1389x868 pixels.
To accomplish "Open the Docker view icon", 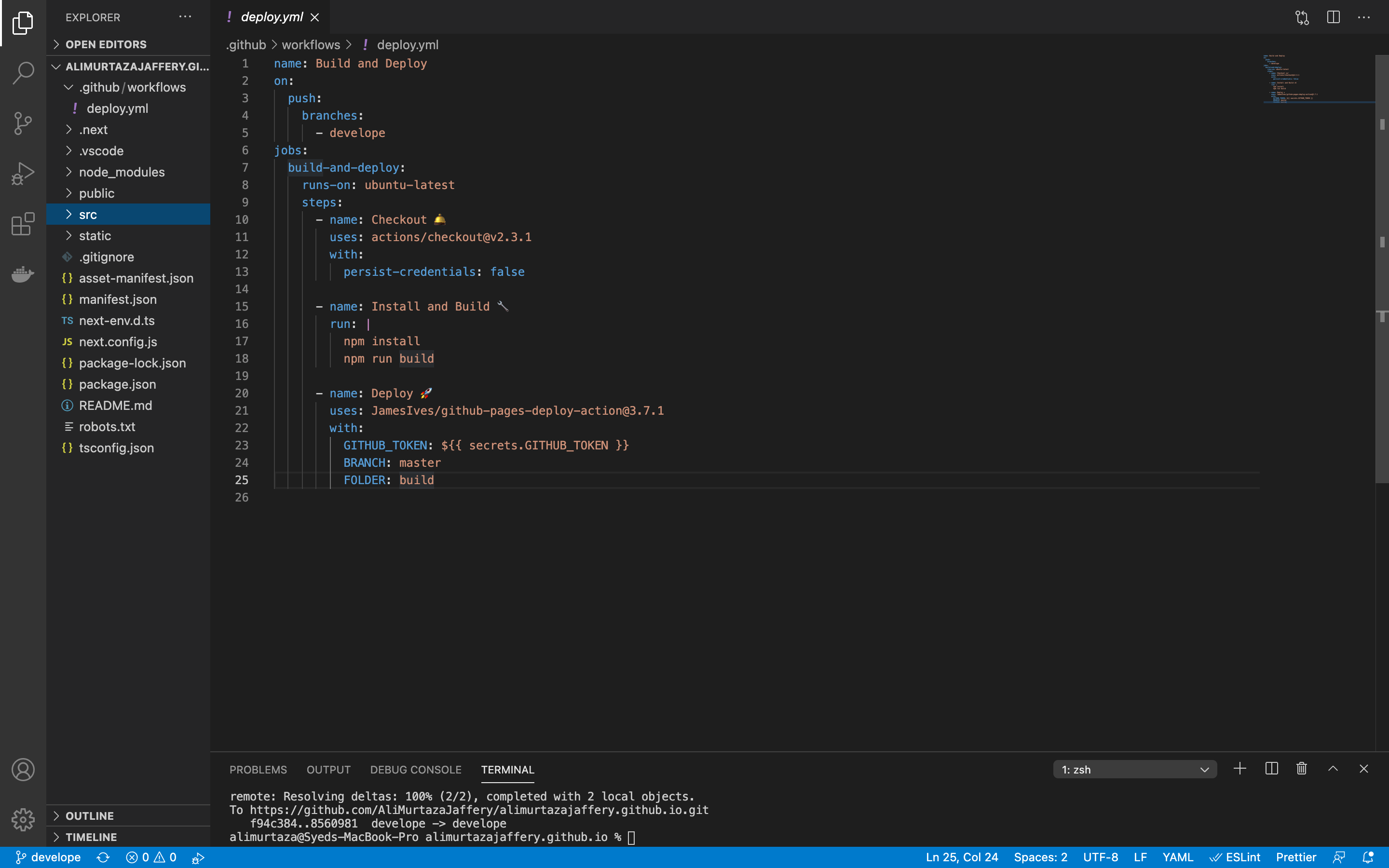I will coord(23,274).
